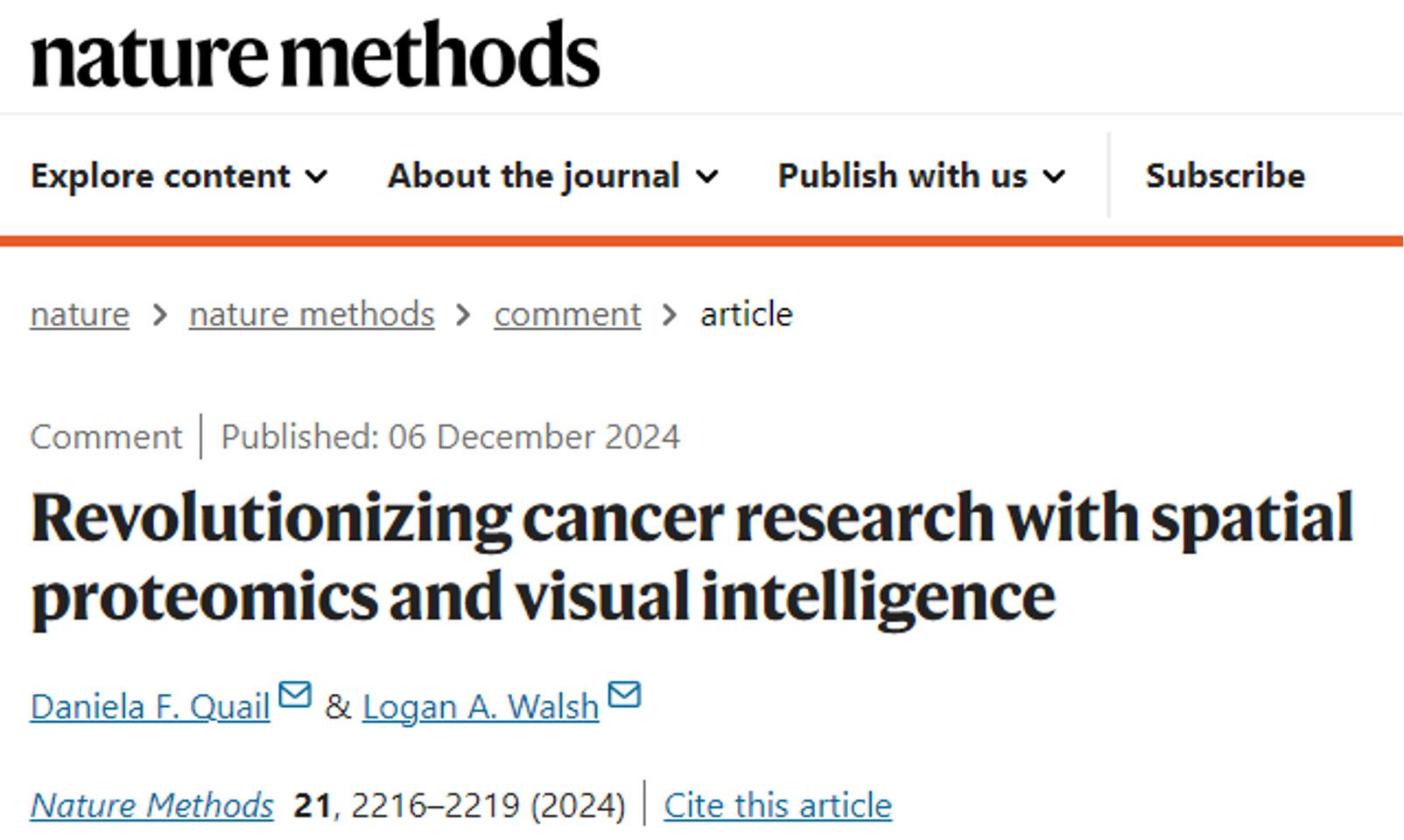Expand the Publish with us menu

point(921,176)
